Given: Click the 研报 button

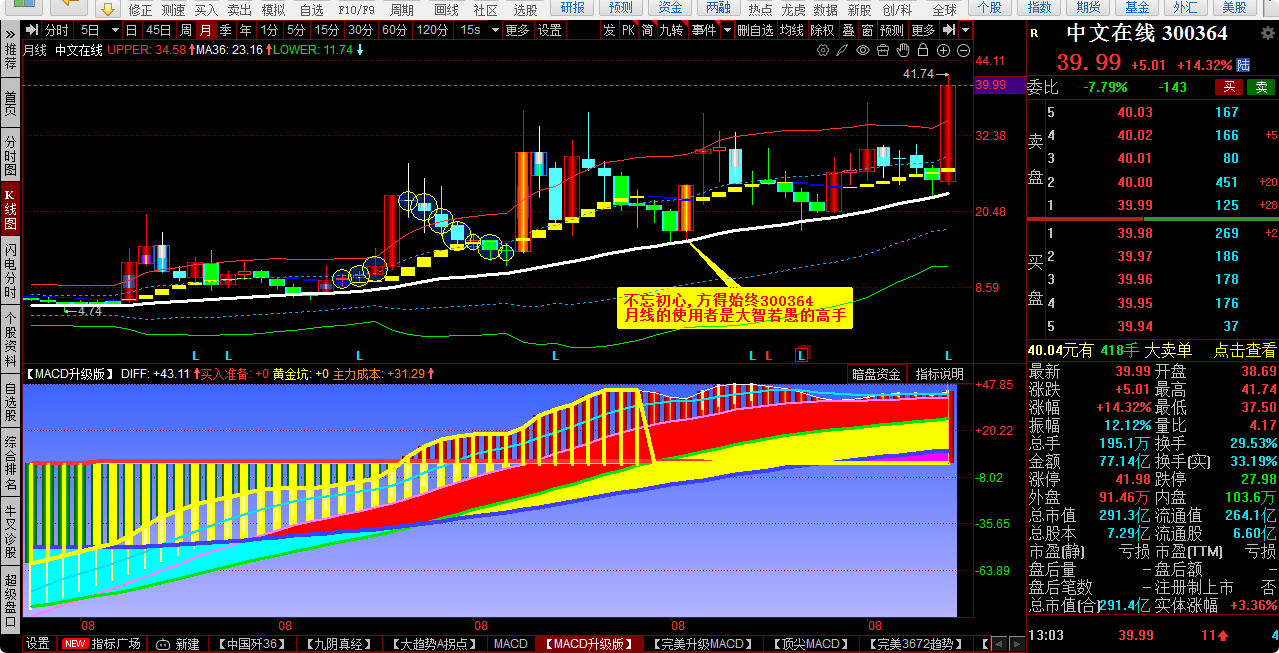Looking at the screenshot, I should pyautogui.click(x=574, y=8).
